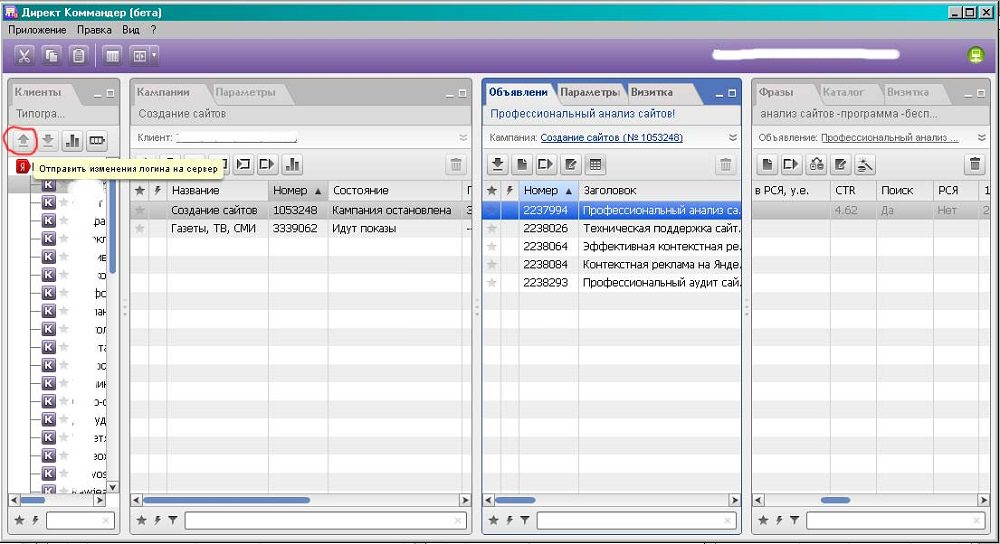Click the trash icon in Фразы panel
Image resolution: width=1000 pixels, height=544 pixels.
point(975,165)
